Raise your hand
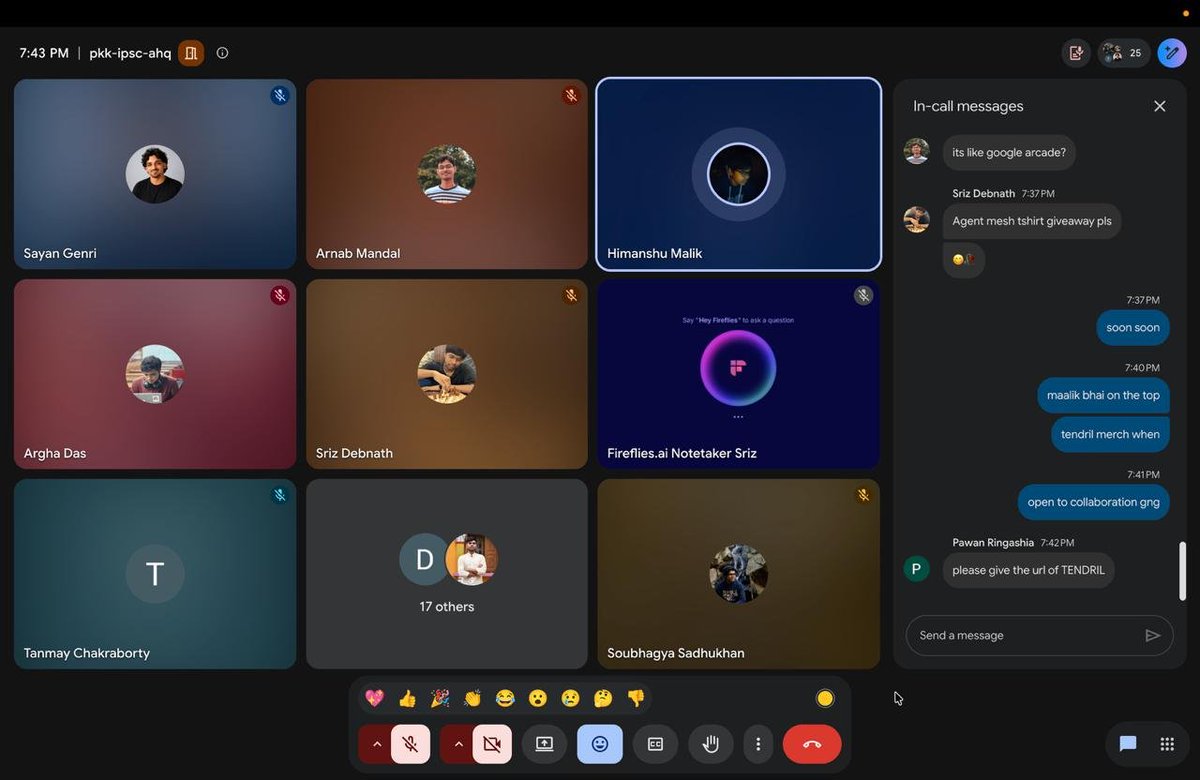The height and width of the screenshot is (780, 1200). tap(711, 744)
